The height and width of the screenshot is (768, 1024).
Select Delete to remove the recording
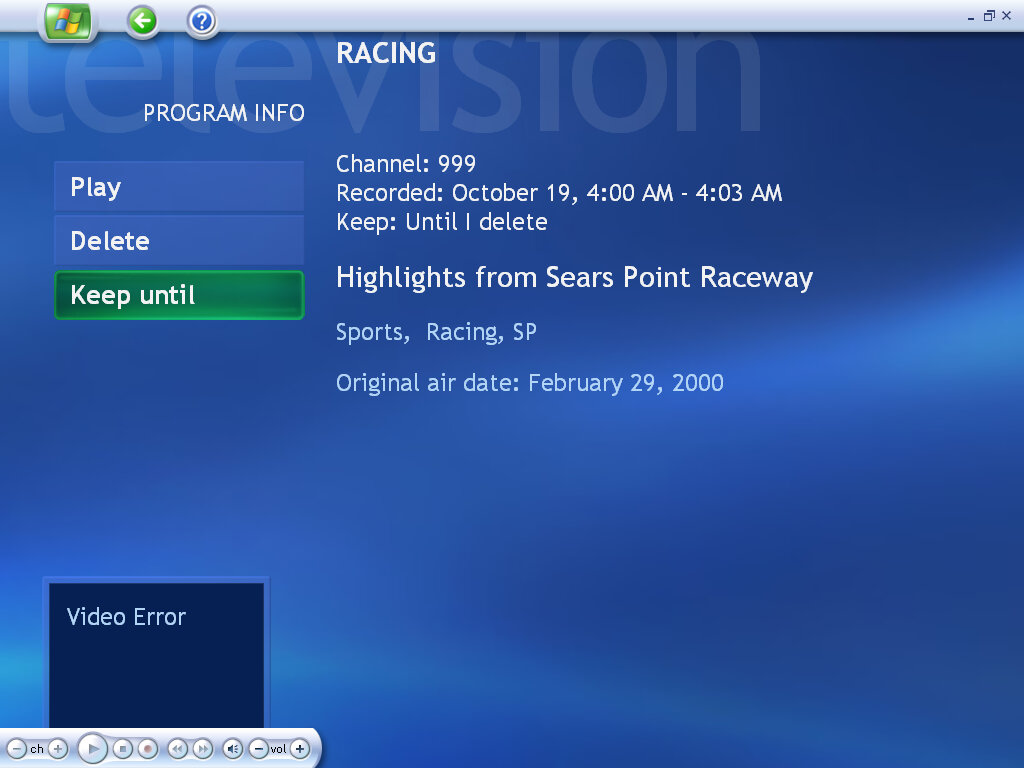(x=179, y=241)
